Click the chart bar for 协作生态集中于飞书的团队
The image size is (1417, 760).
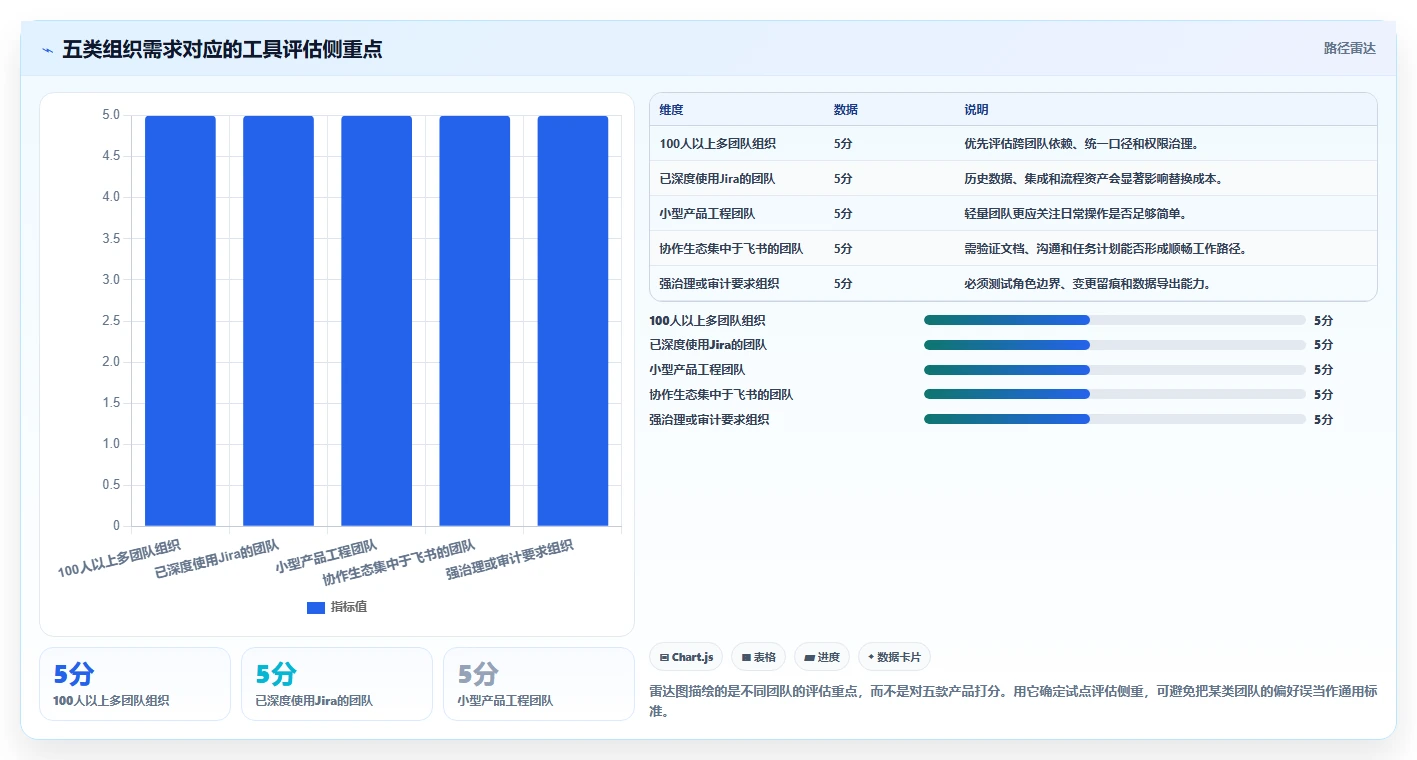click(474, 321)
